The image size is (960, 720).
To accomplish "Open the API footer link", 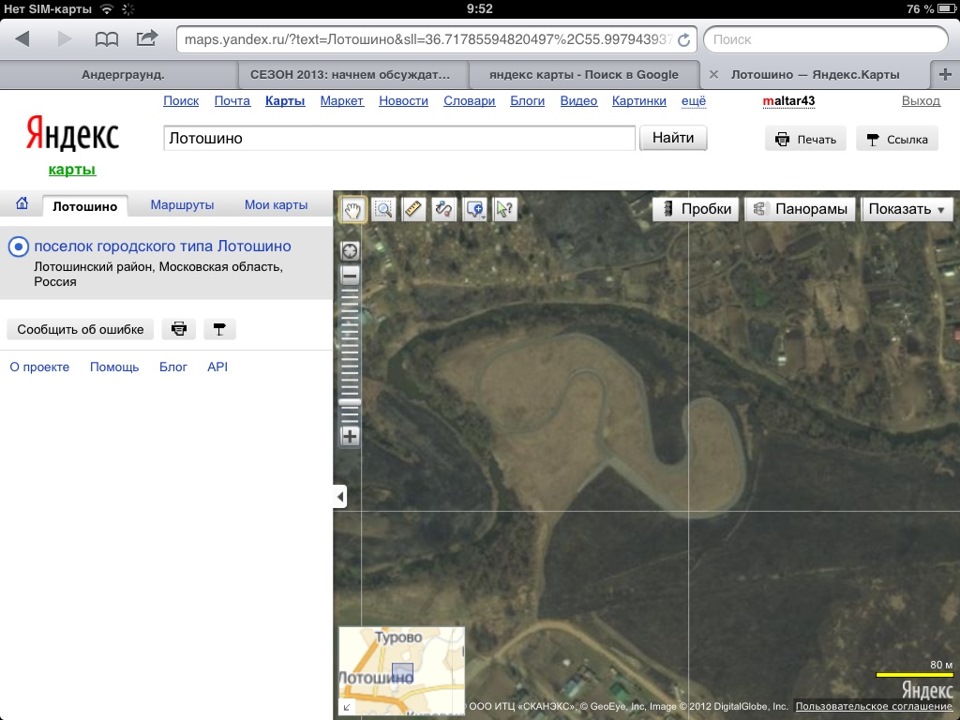I will pyautogui.click(x=217, y=367).
